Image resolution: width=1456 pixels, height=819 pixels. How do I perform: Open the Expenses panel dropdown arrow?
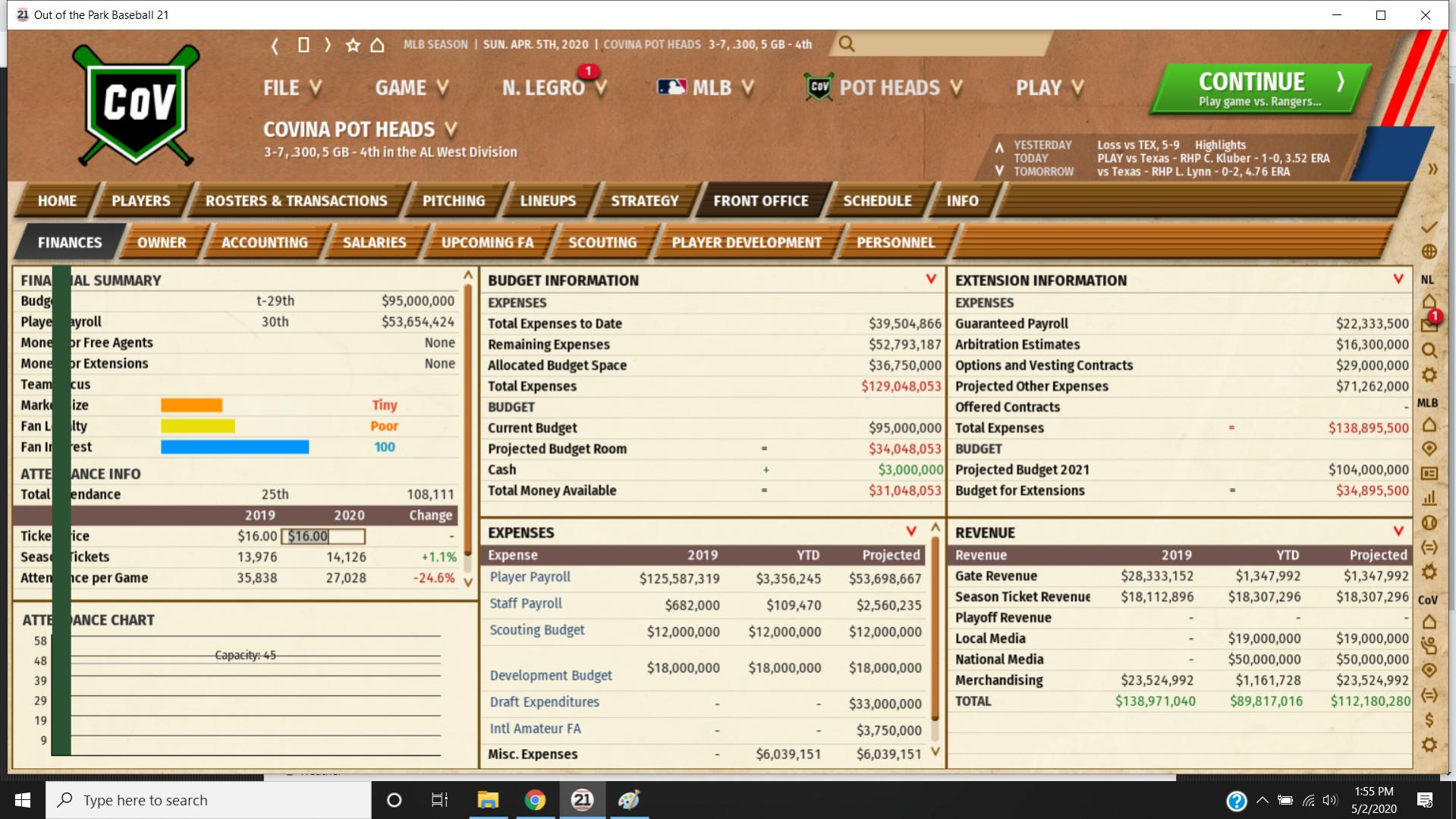[911, 531]
